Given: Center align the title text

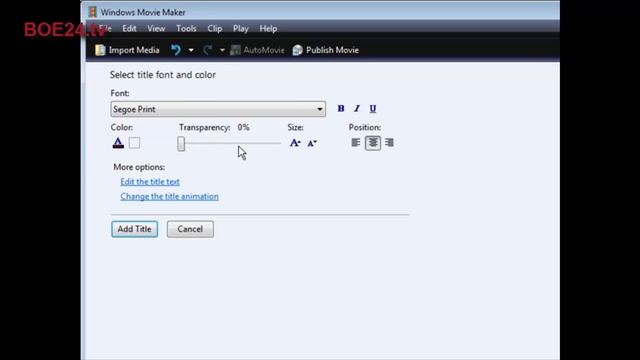Looking at the screenshot, I should pos(373,143).
